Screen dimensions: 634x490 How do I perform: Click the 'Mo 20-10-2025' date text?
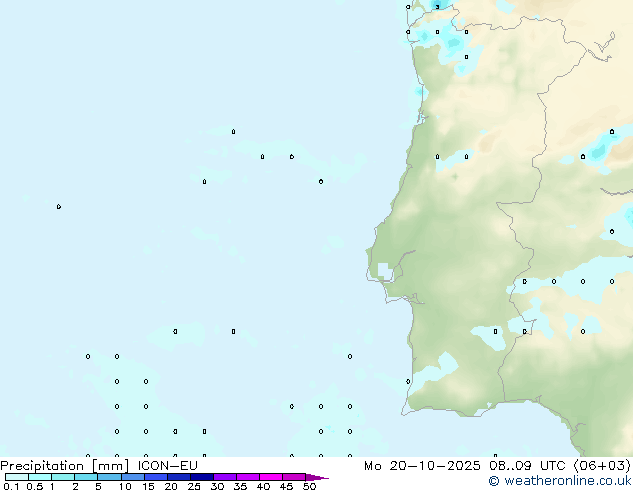(422, 466)
